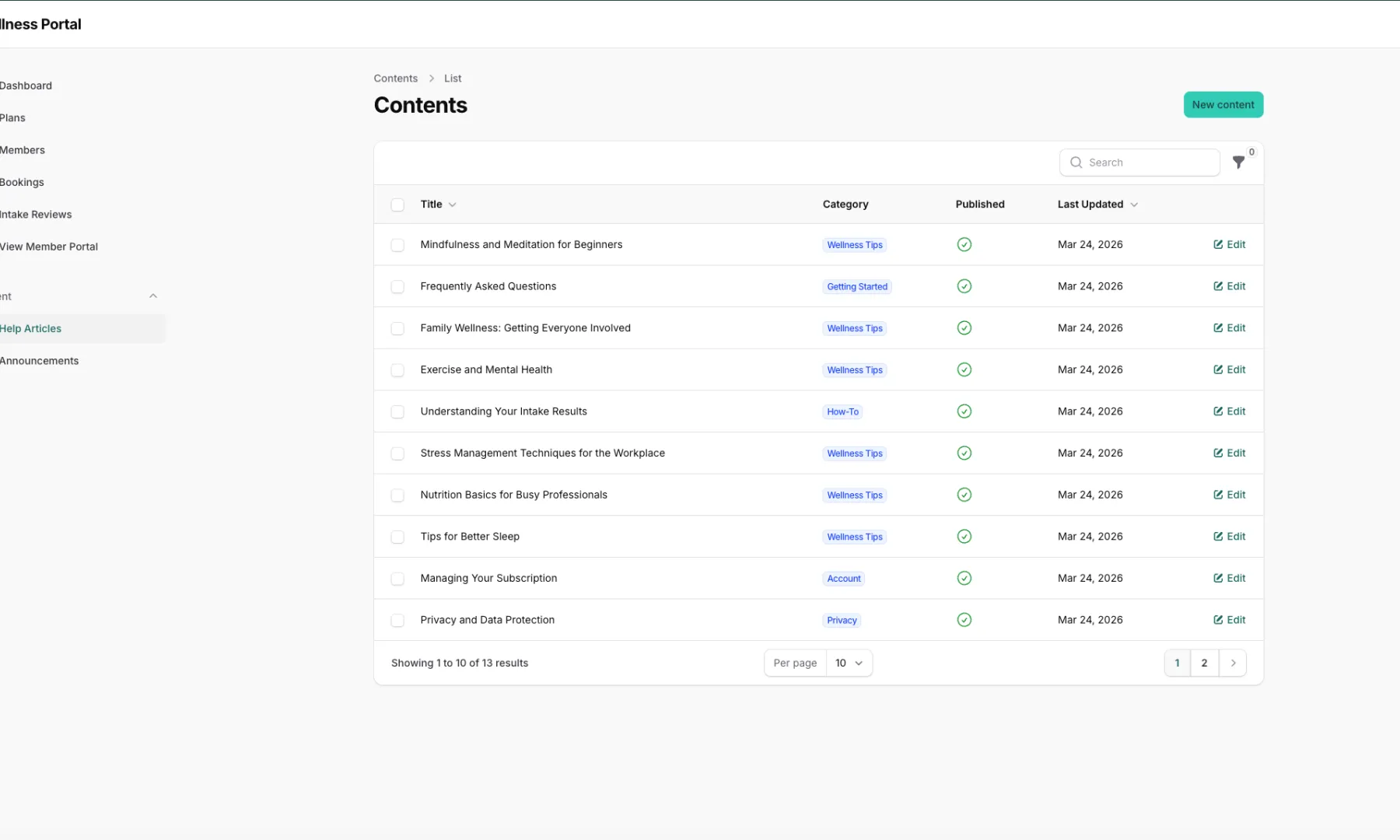Click inside the Search input field
1400x840 pixels.
pos(1139,162)
